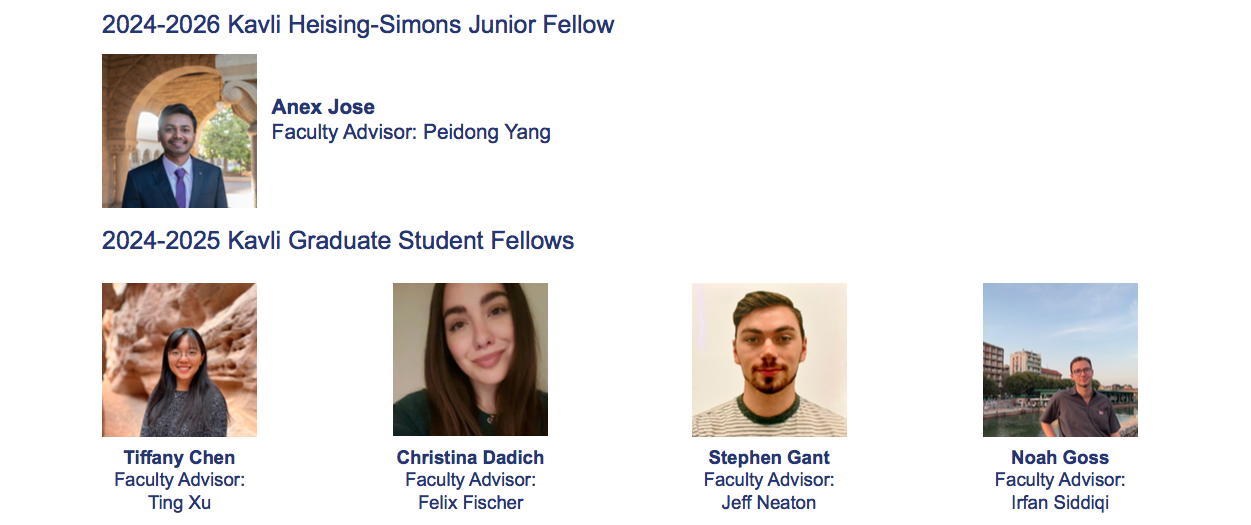This screenshot has height=525, width=1251.
Task: Click the 2024-2025 Kavli Graduate Student Fellows heading
Action: tap(338, 241)
